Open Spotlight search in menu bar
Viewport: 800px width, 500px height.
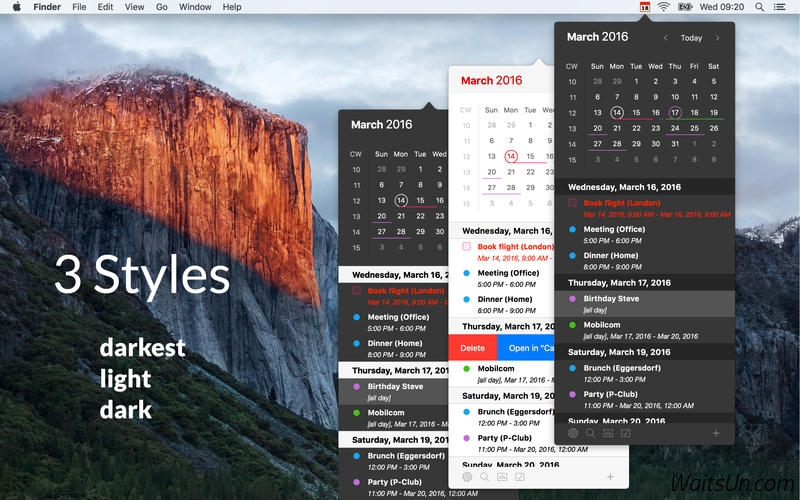click(760, 7)
